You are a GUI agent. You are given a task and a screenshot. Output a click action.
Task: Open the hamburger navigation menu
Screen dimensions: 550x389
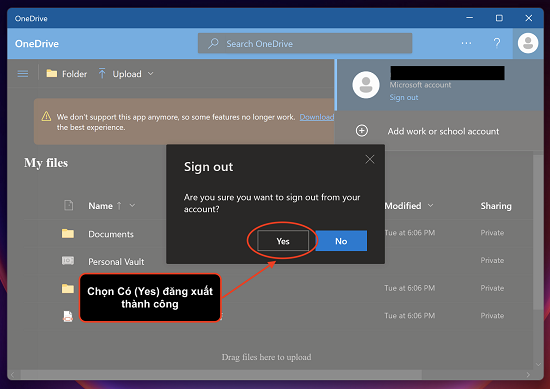tap(23, 74)
